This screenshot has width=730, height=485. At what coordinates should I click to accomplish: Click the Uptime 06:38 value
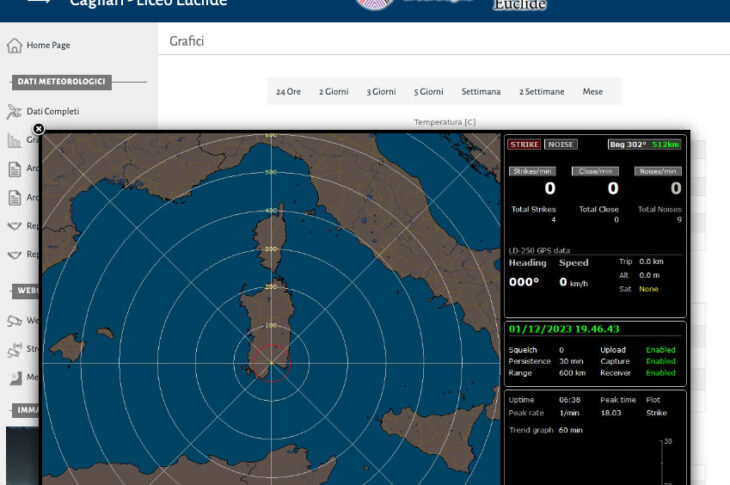point(569,400)
